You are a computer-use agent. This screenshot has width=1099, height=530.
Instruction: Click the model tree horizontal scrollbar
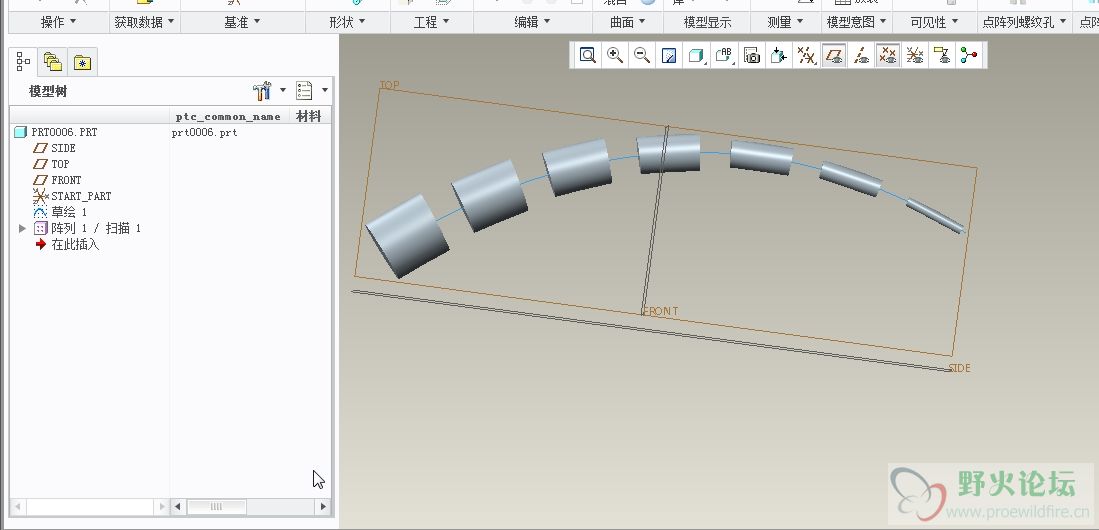(215, 507)
